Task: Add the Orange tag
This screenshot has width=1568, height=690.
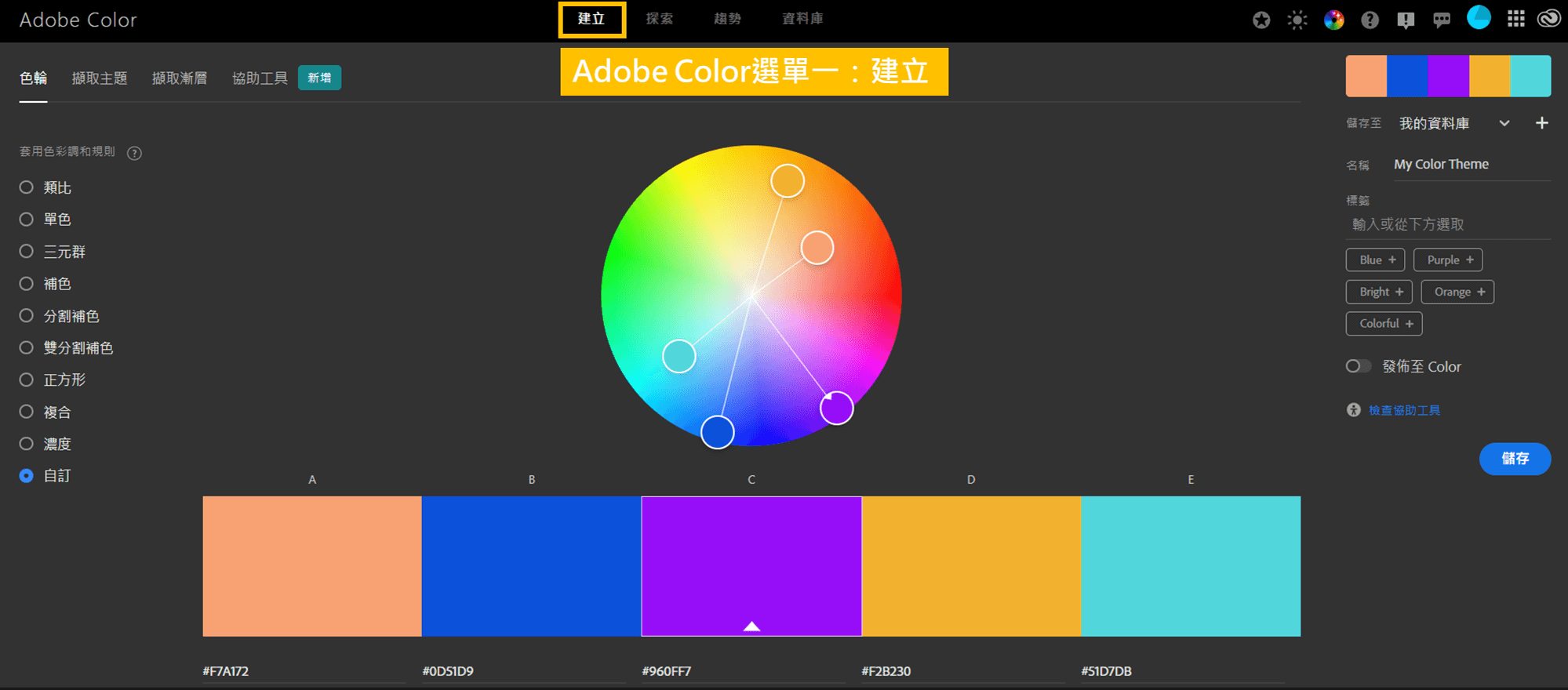Action: click(1457, 292)
